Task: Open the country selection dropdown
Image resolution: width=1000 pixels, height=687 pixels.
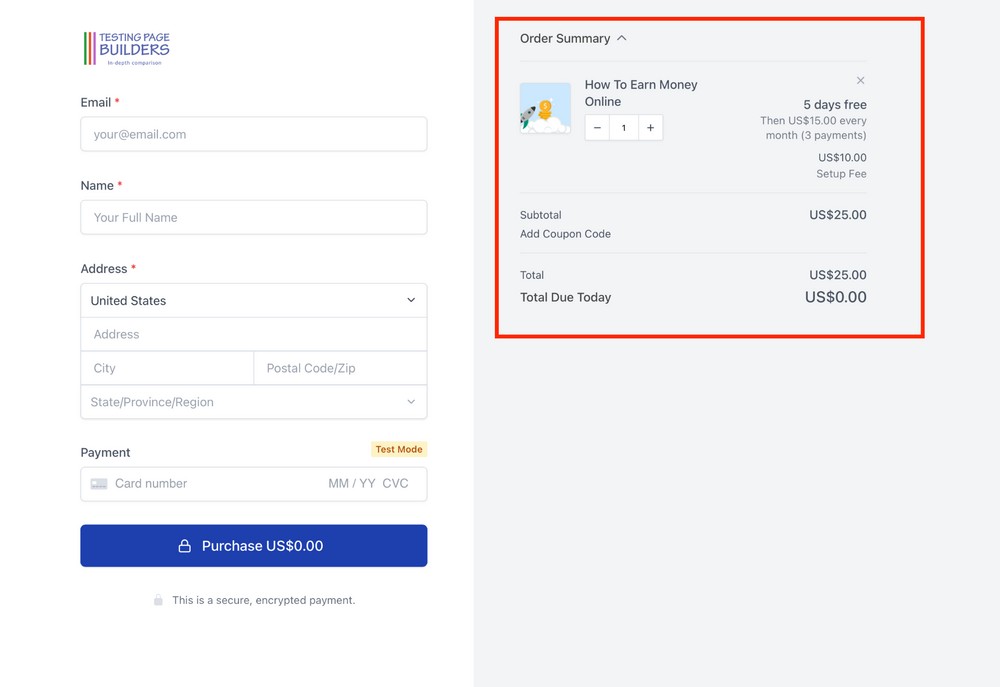Action: 253,300
